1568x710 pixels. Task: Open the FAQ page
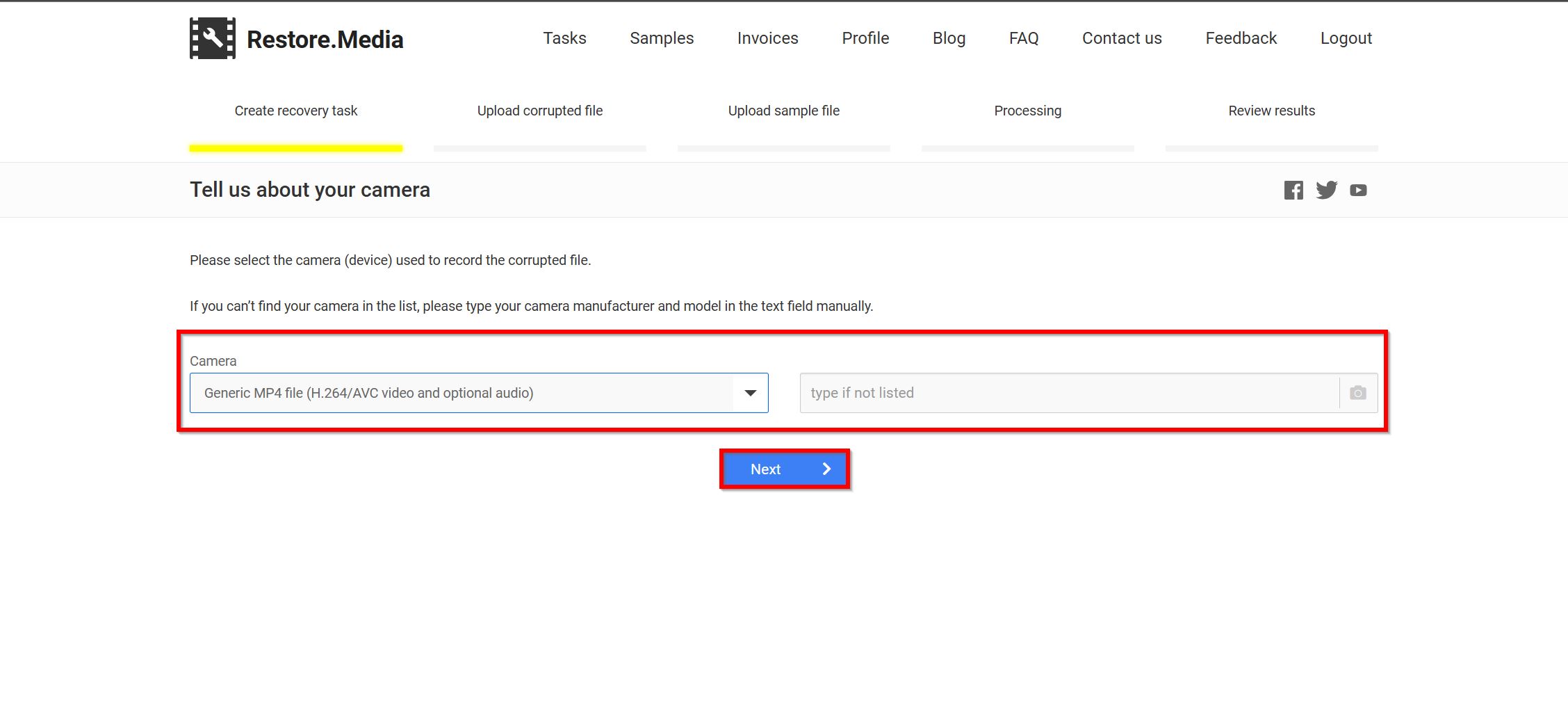pyautogui.click(x=1024, y=38)
